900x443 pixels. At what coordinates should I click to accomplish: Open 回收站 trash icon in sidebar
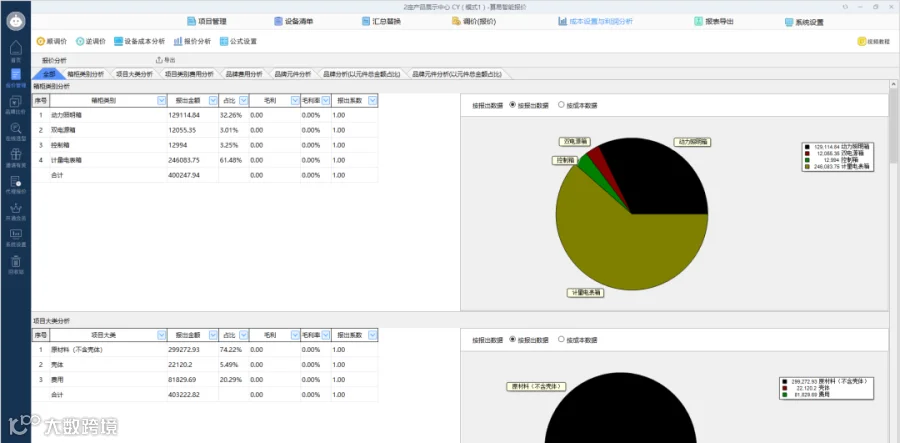15,264
